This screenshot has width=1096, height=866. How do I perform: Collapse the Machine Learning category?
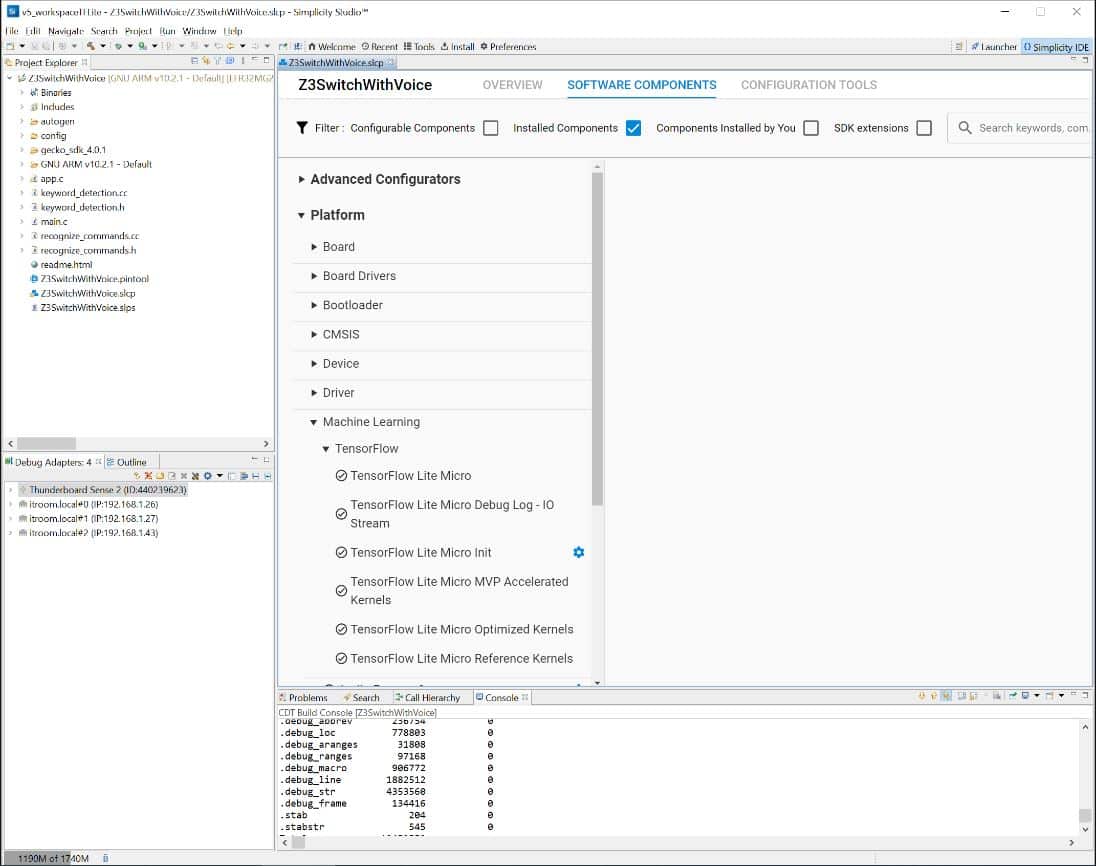314,422
